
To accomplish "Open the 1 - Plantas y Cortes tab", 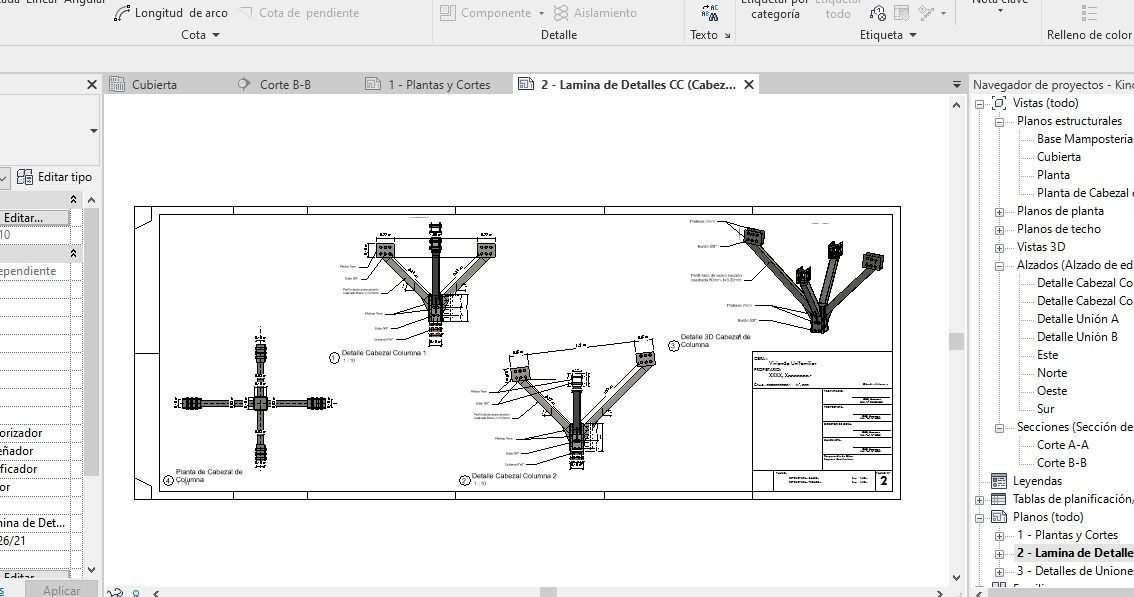I will coord(428,85).
